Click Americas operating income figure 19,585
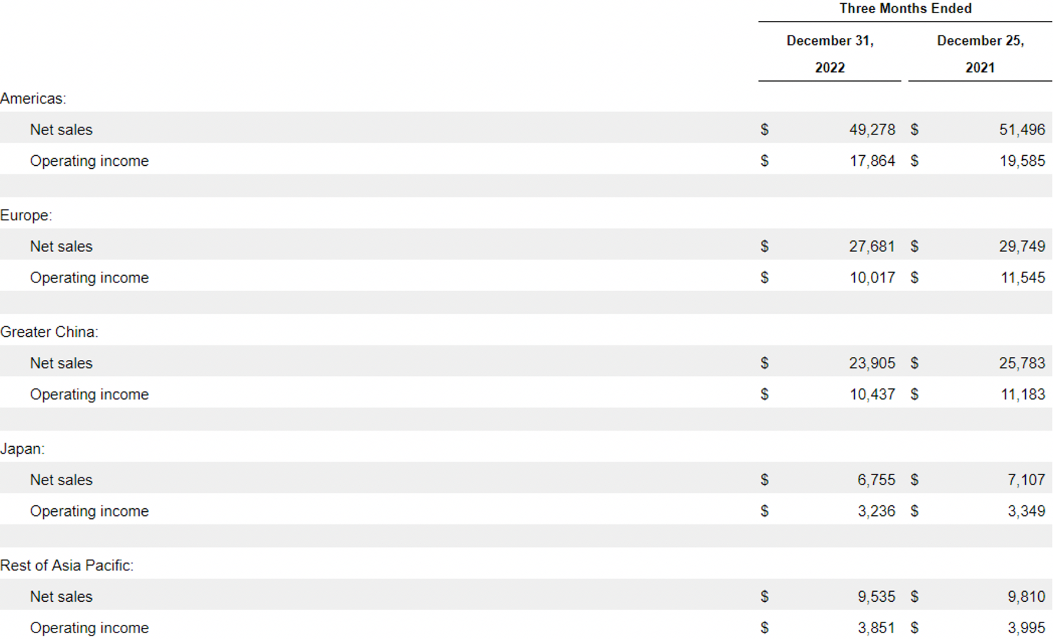Image resolution: width=1053 pixels, height=639 pixels. tap(1022, 161)
